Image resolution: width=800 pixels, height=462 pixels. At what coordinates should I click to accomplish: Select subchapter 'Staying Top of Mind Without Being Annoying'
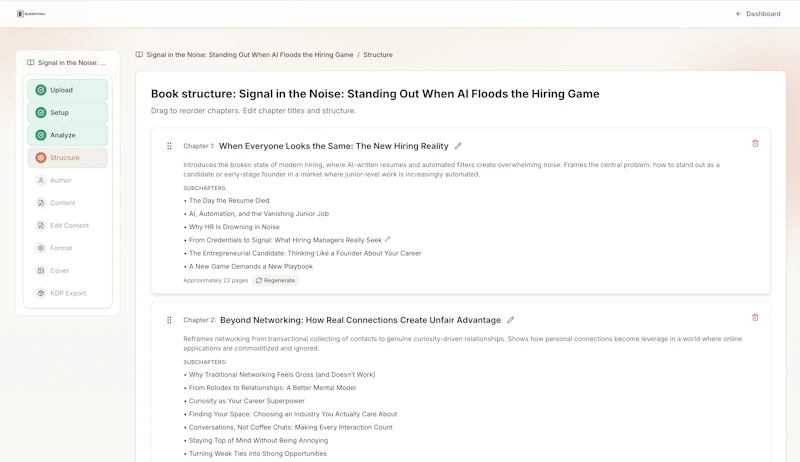pos(259,441)
